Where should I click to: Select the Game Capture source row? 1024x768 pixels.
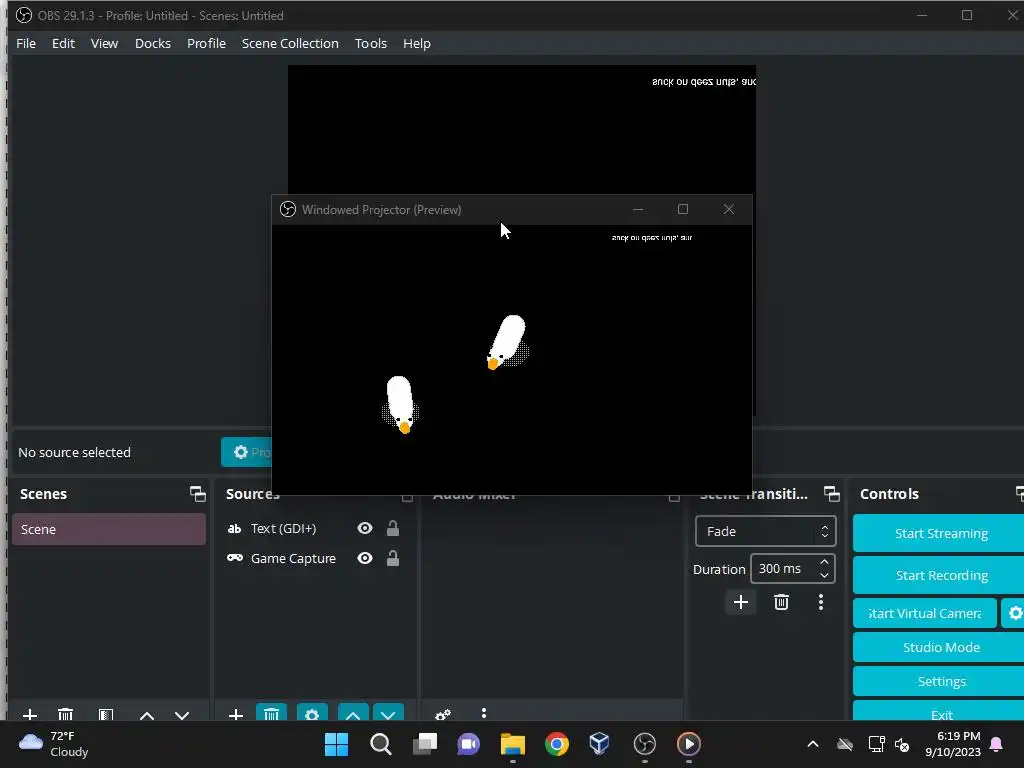(315, 558)
